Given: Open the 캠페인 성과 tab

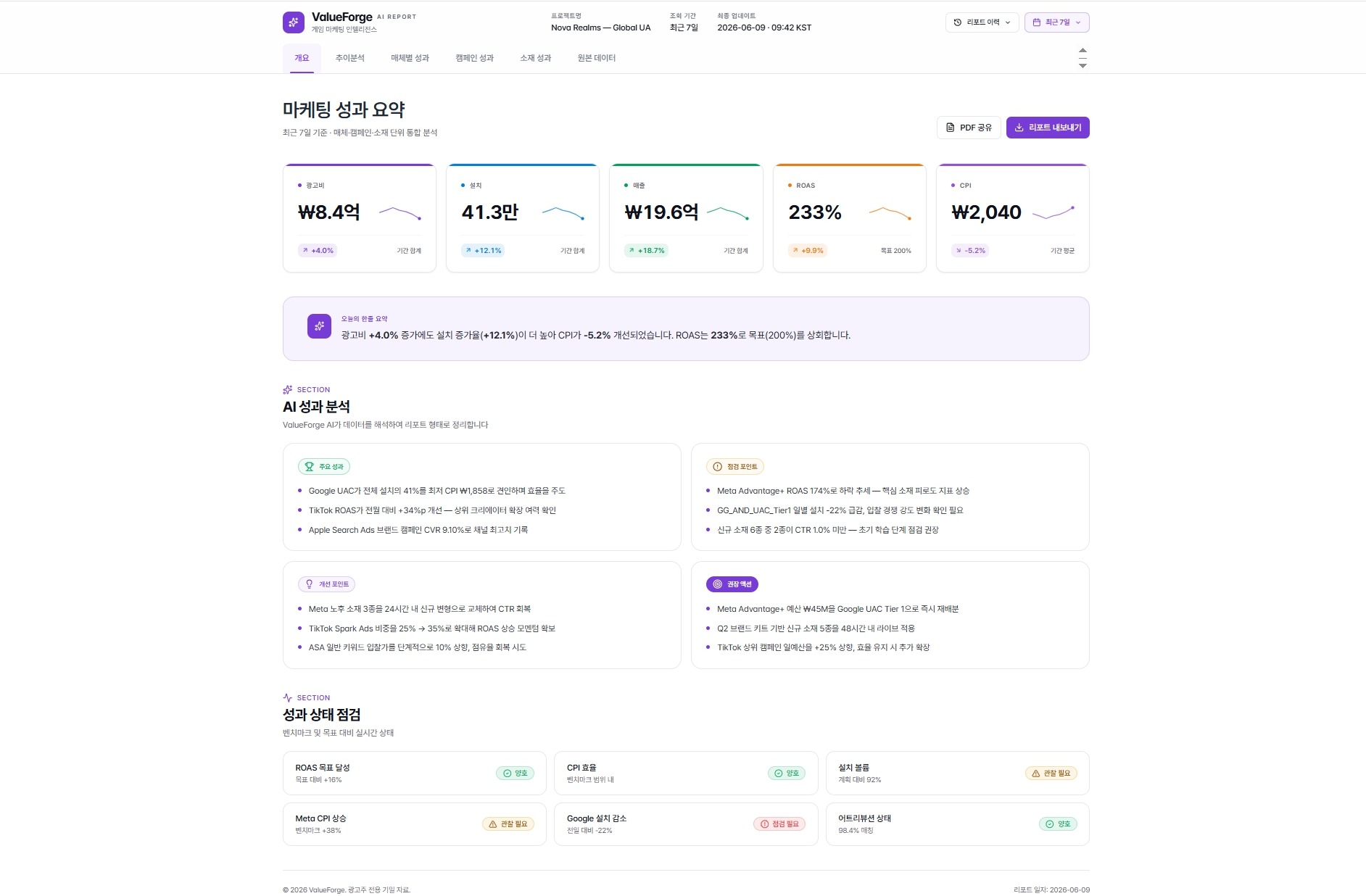Looking at the screenshot, I should tap(474, 58).
